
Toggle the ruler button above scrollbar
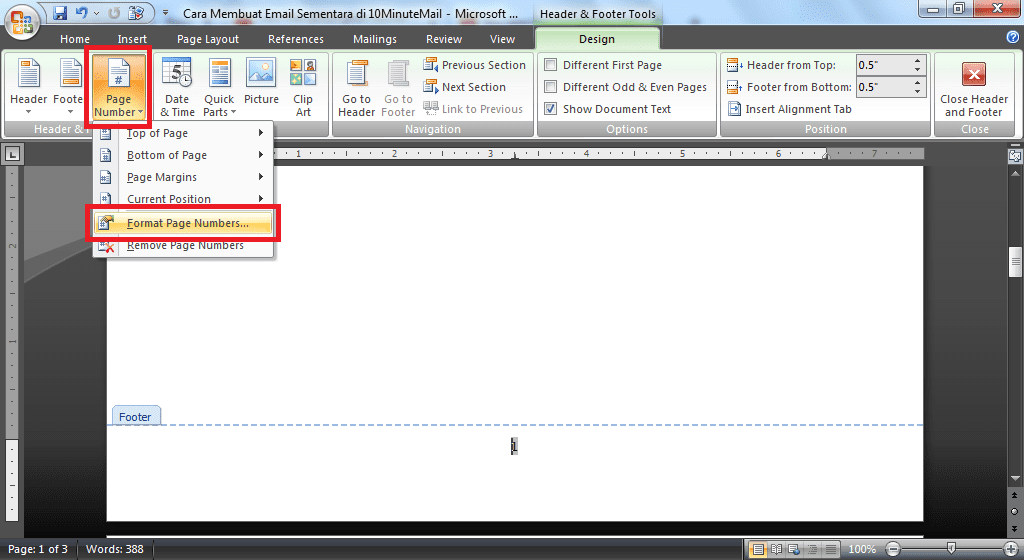point(1015,155)
